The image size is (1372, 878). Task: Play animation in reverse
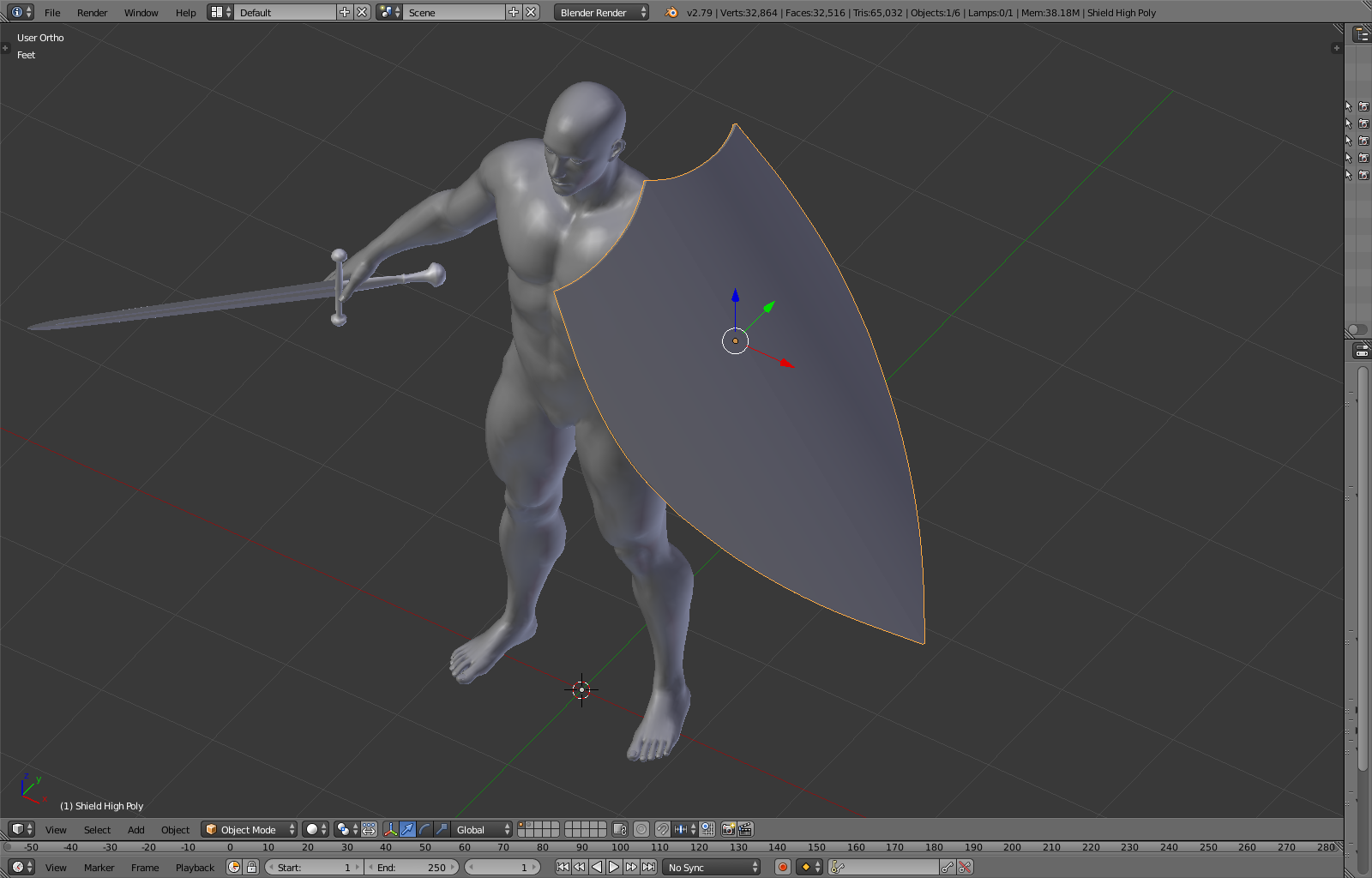(597, 867)
